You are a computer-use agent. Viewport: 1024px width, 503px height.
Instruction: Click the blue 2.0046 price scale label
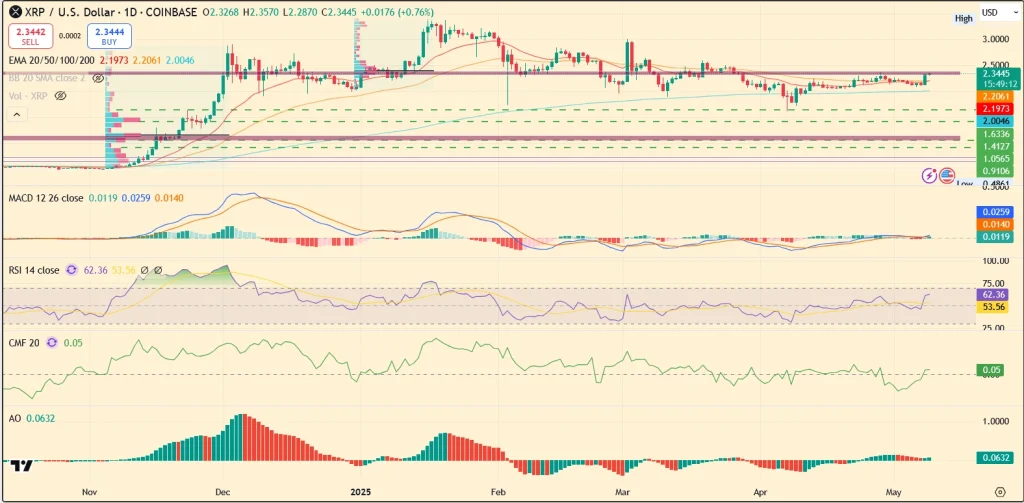994,121
